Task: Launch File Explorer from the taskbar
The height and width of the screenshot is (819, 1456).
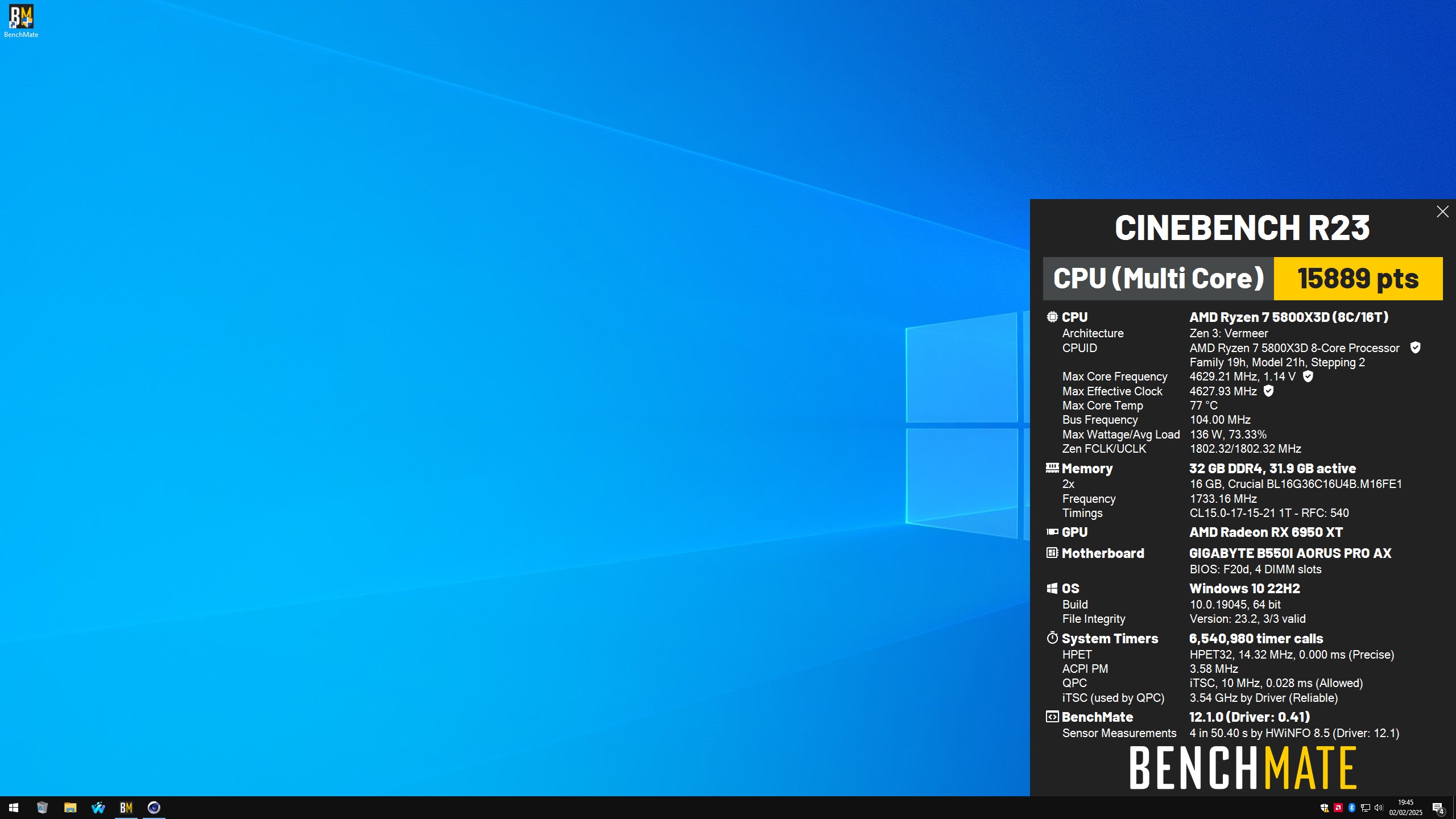Action: point(70,808)
